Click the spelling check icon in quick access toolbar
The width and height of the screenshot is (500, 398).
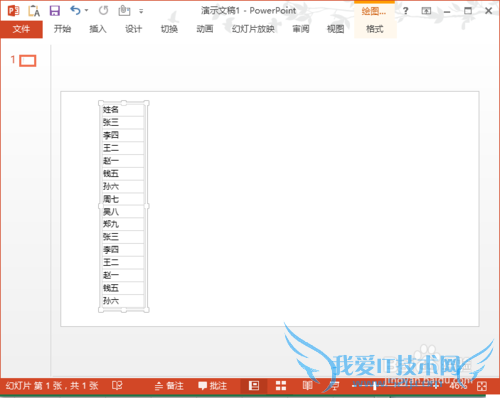(34, 11)
